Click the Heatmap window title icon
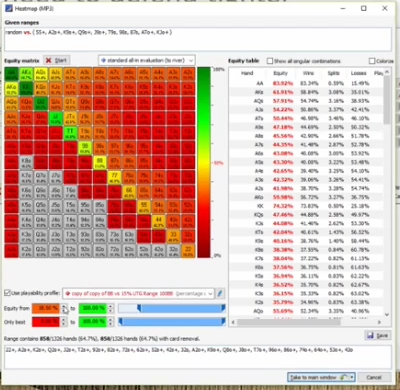Screen dimensions: 400x390 click(x=9, y=8)
